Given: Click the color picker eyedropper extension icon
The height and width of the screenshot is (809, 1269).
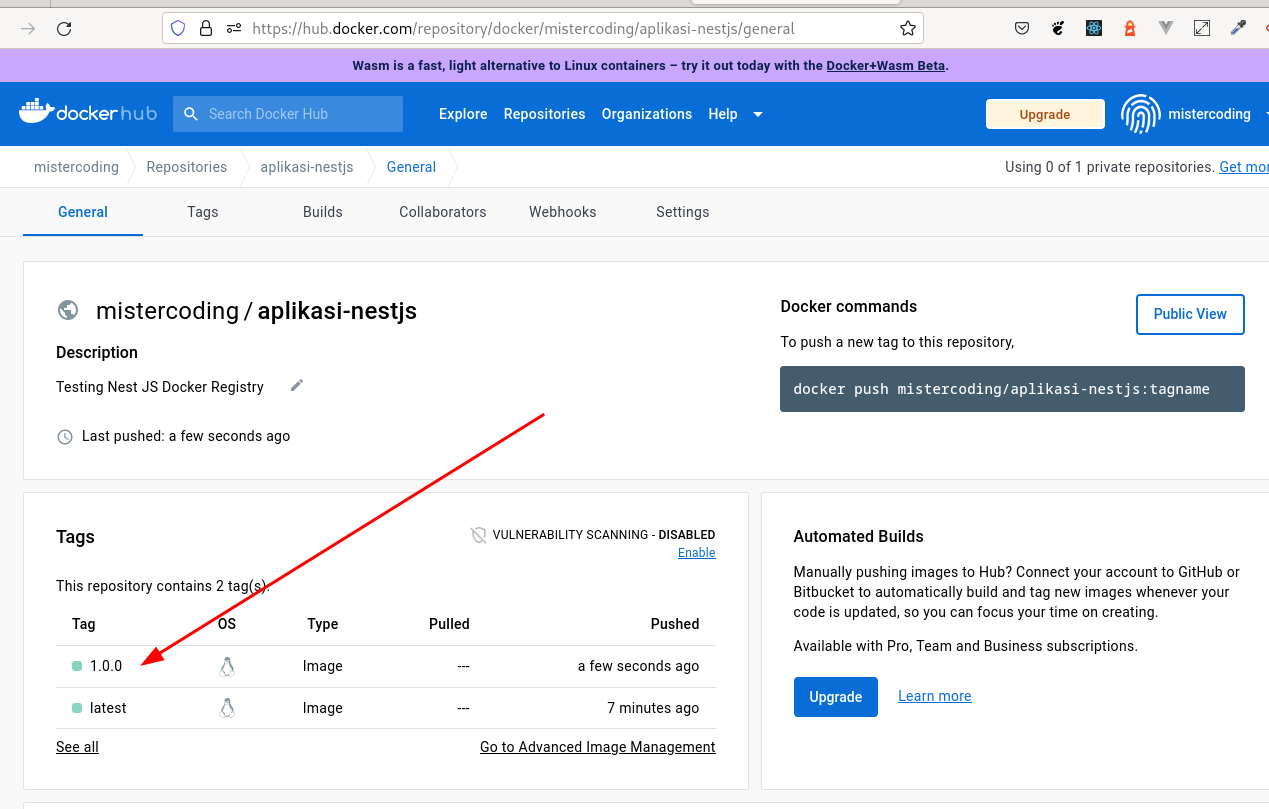Looking at the screenshot, I should [x=1238, y=29].
